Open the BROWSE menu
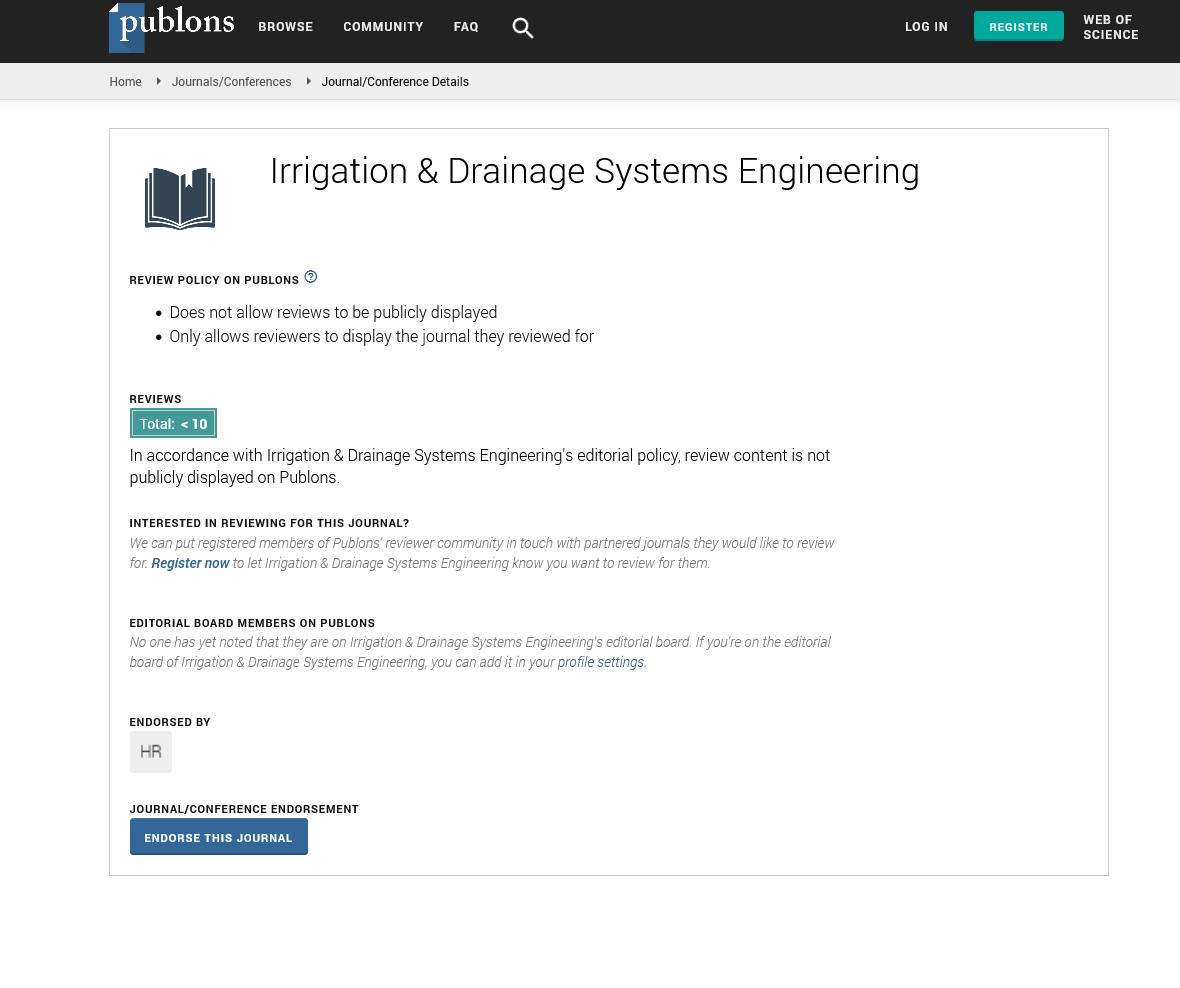The height and width of the screenshot is (988, 1180). (x=285, y=27)
